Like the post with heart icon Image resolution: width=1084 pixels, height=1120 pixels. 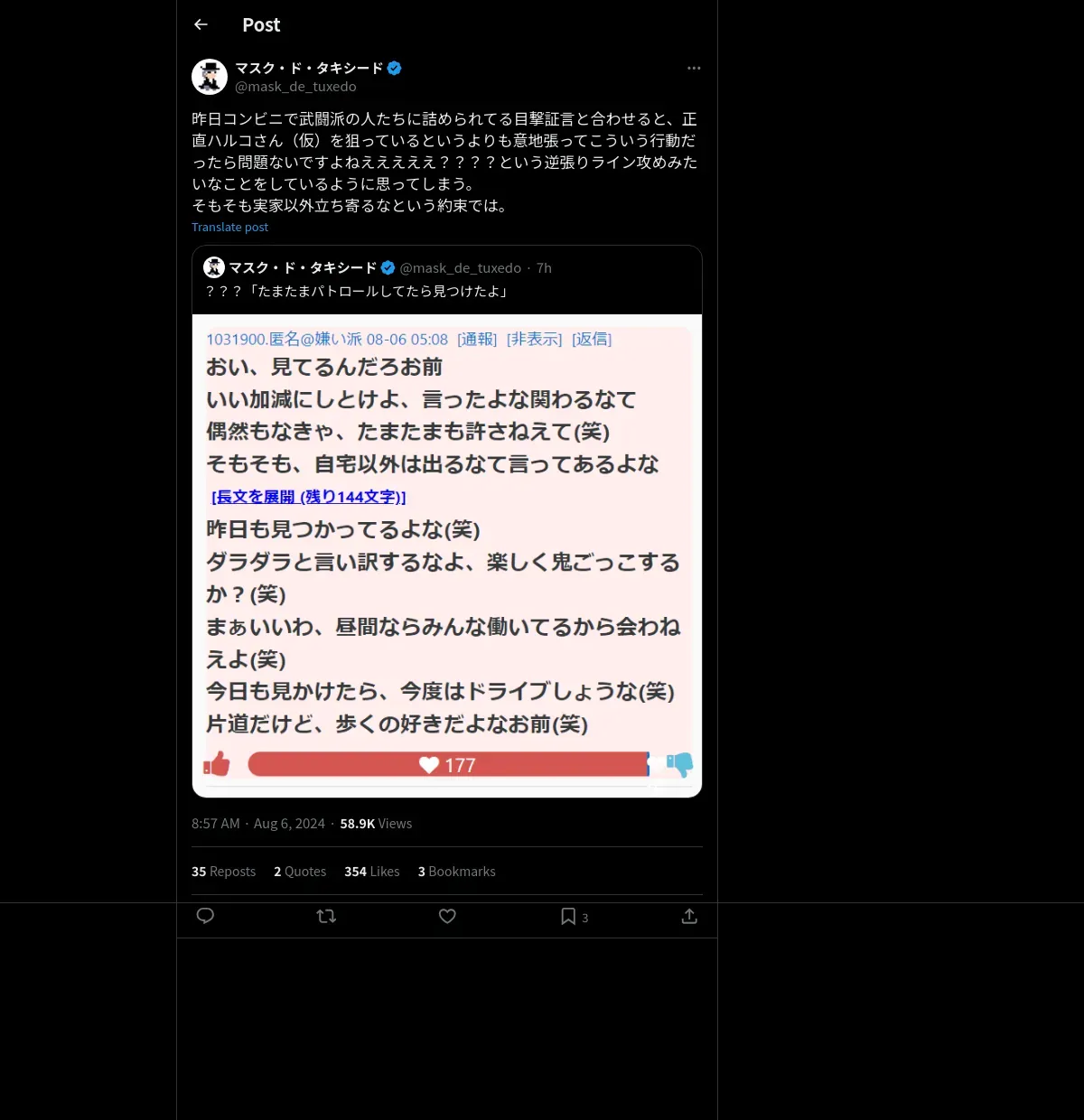pyautogui.click(x=447, y=916)
